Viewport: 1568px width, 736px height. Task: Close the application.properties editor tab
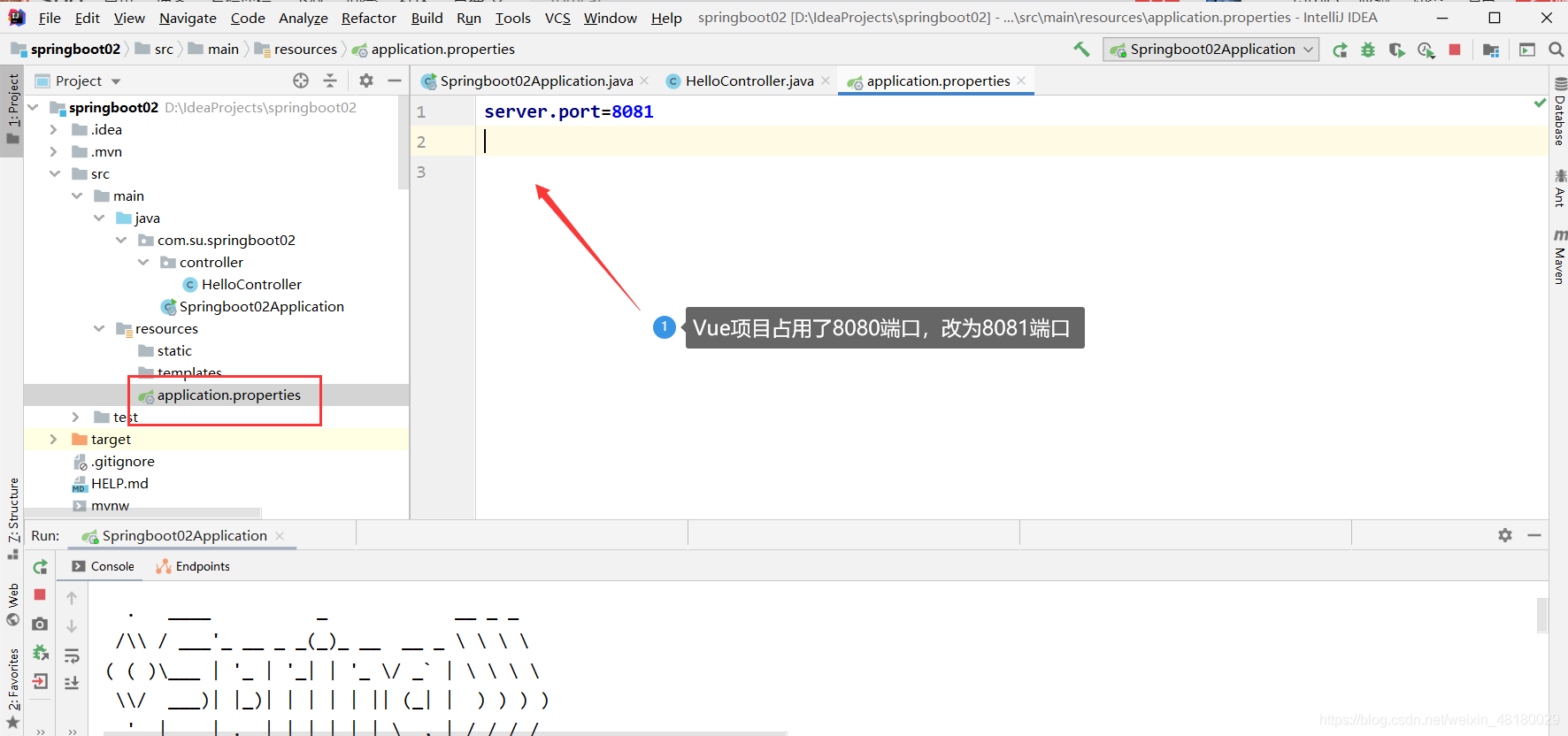point(1021,80)
